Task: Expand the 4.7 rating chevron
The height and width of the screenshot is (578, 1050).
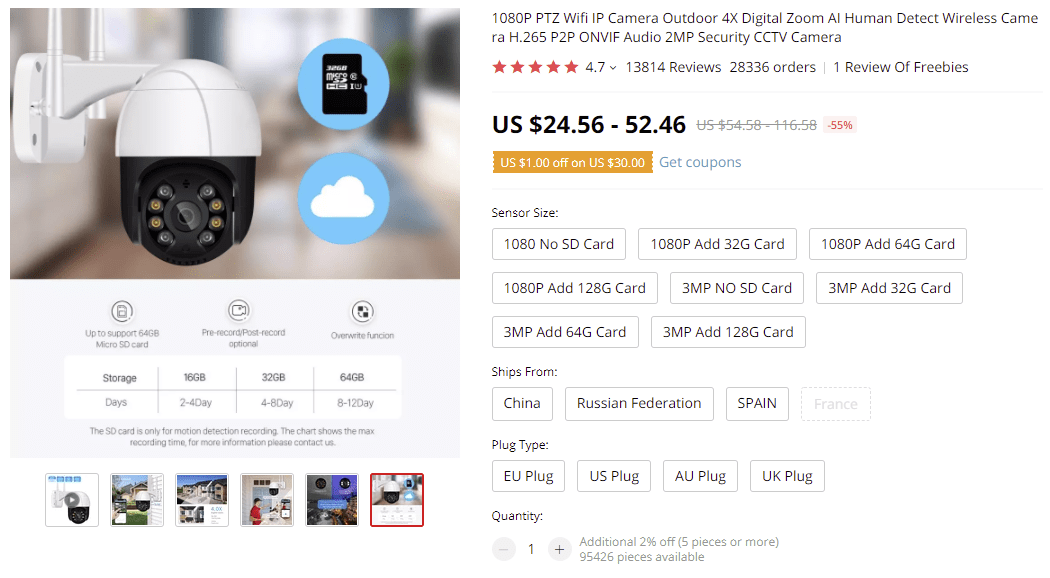Action: (x=613, y=68)
